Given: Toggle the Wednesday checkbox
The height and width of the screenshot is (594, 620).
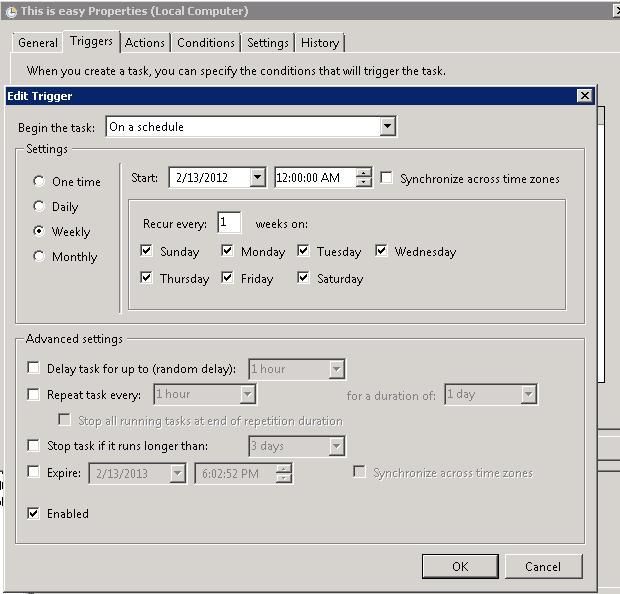Looking at the screenshot, I should (x=381, y=251).
